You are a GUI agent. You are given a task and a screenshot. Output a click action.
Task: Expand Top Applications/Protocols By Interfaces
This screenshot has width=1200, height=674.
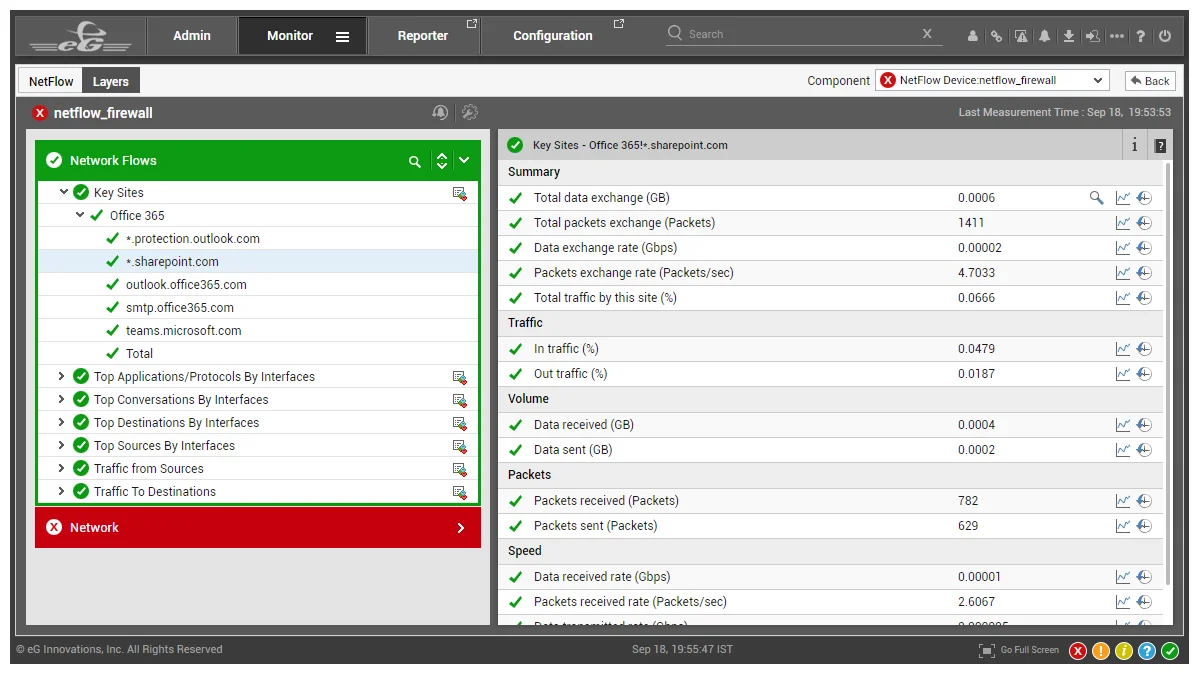[61, 376]
